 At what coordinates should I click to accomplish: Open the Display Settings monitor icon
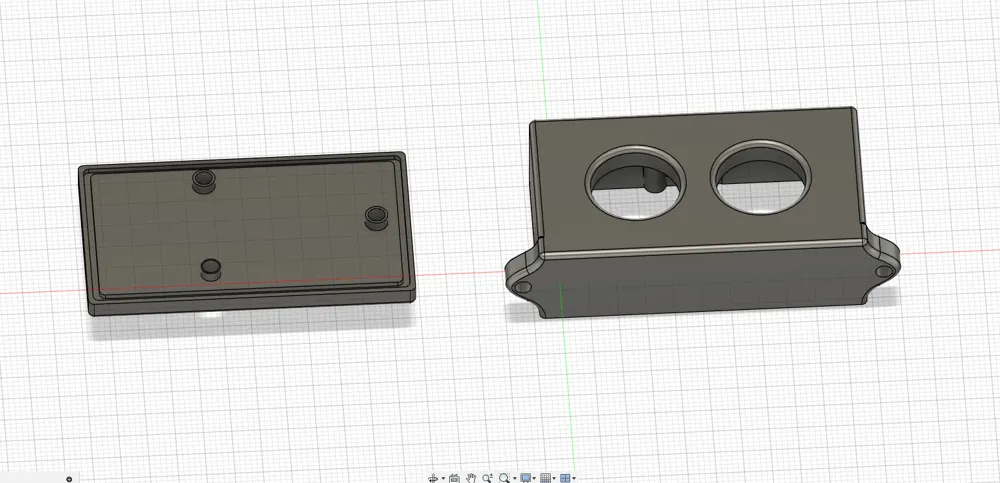click(526, 478)
